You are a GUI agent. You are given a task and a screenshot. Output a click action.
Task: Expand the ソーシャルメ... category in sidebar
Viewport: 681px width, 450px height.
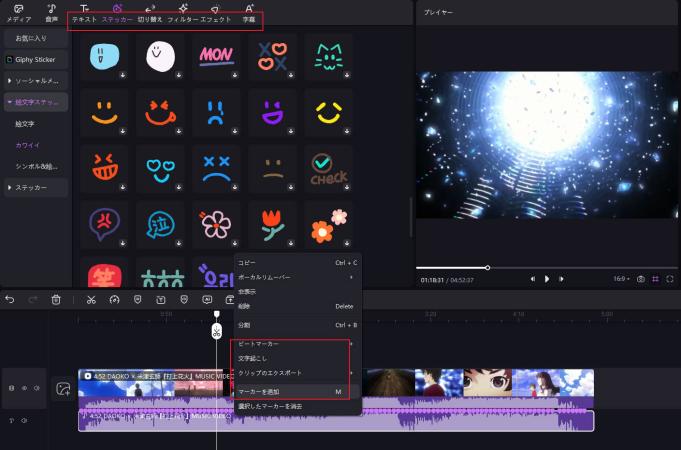coord(38,80)
